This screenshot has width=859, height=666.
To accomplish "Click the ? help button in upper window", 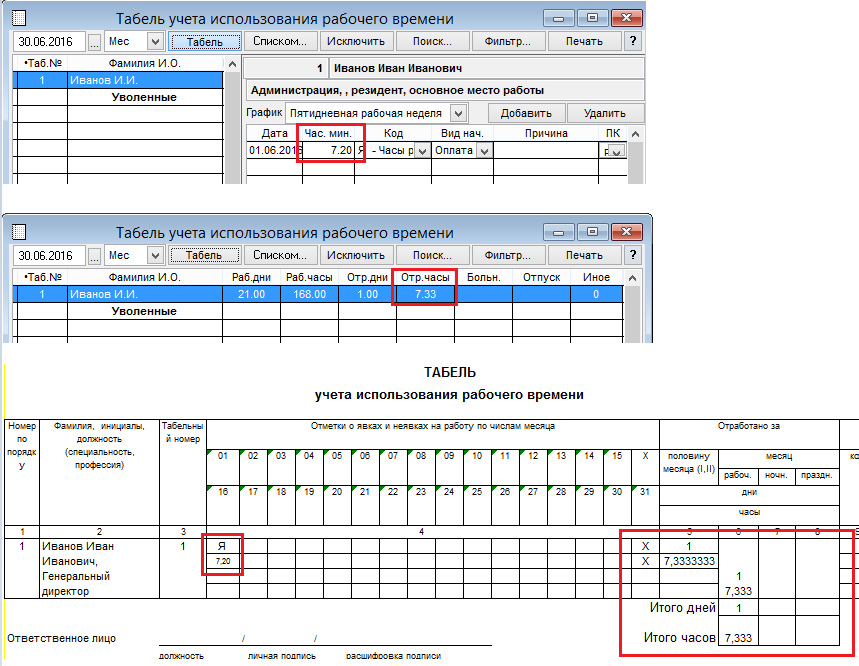I will pos(633,42).
